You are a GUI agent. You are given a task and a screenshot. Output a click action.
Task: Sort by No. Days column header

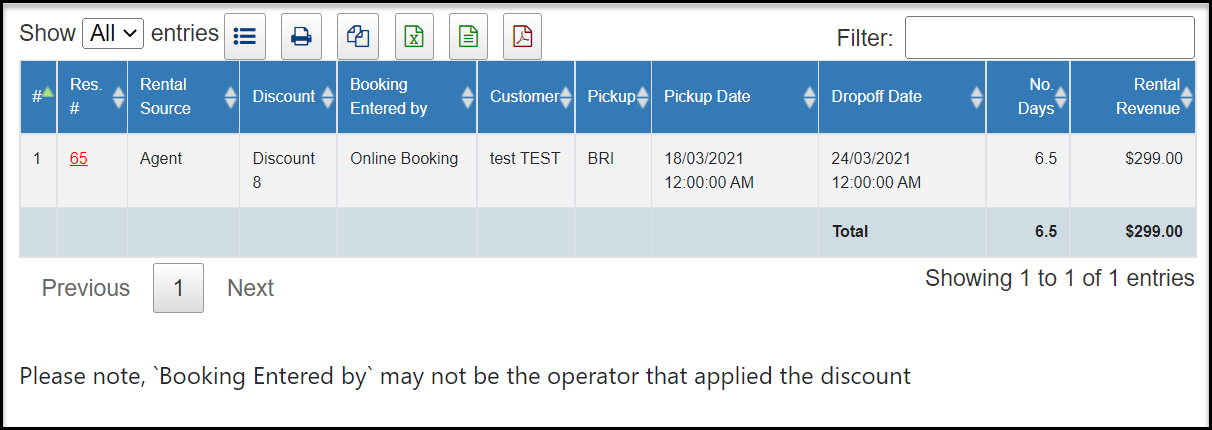[x=1028, y=97]
